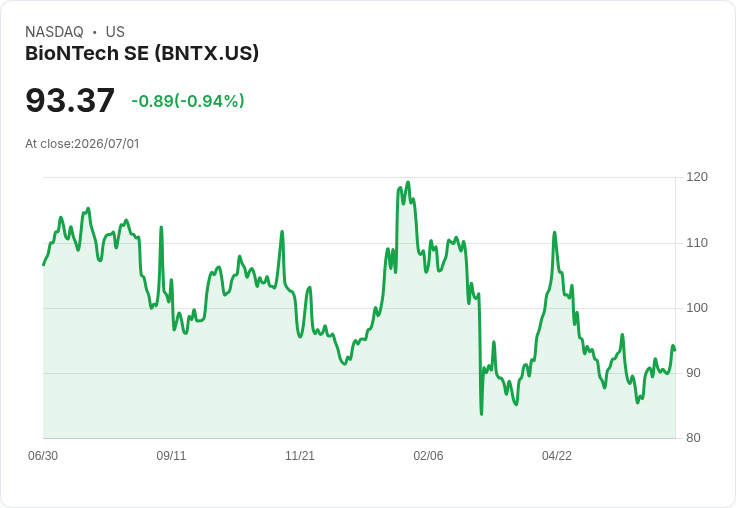Click the 120 price axis label
This screenshot has height=508, width=736.
[697, 177]
